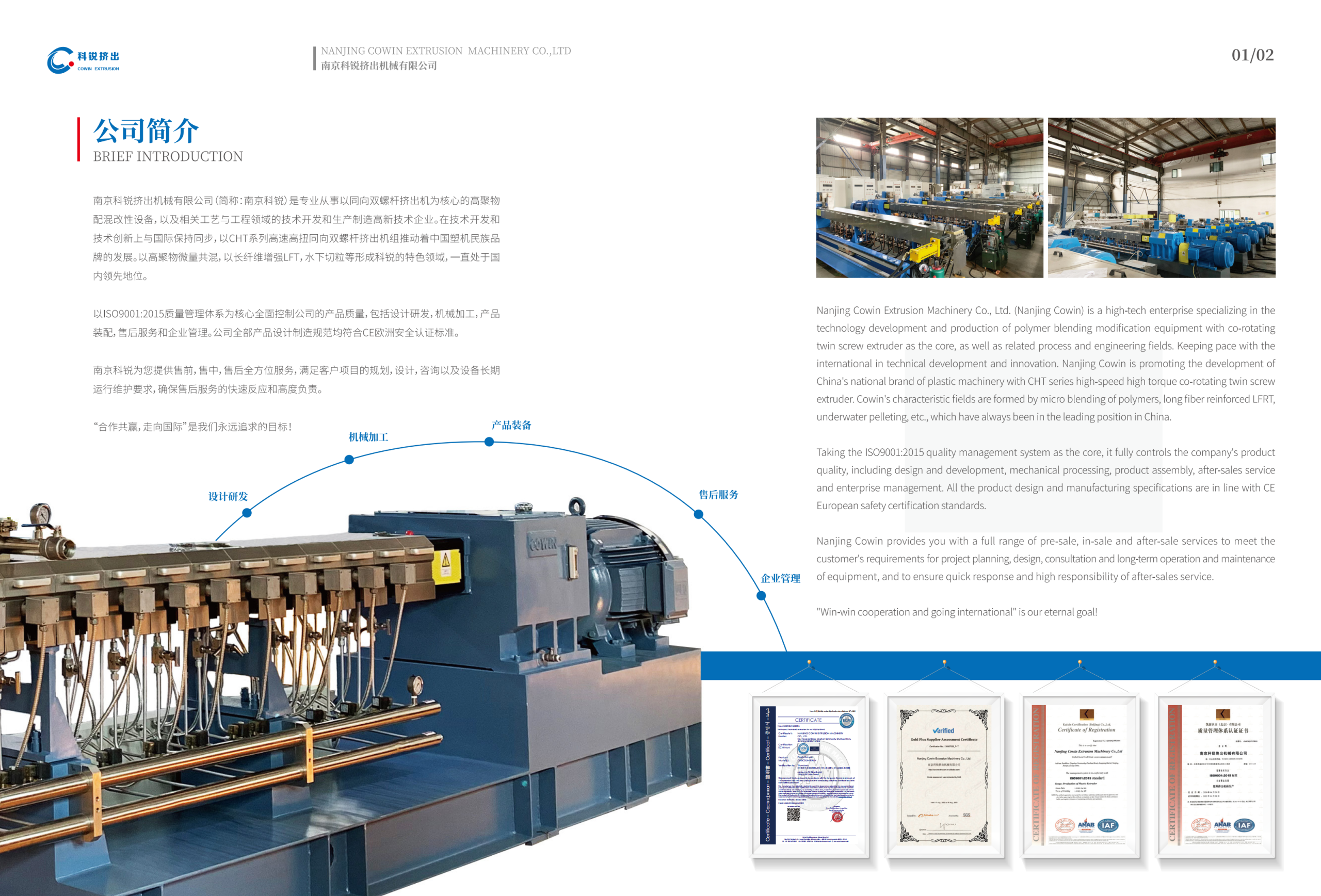This screenshot has height=896, width=1321.
Task: Click the 售后服务 blue dot on arc
Action: pos(699,514)
